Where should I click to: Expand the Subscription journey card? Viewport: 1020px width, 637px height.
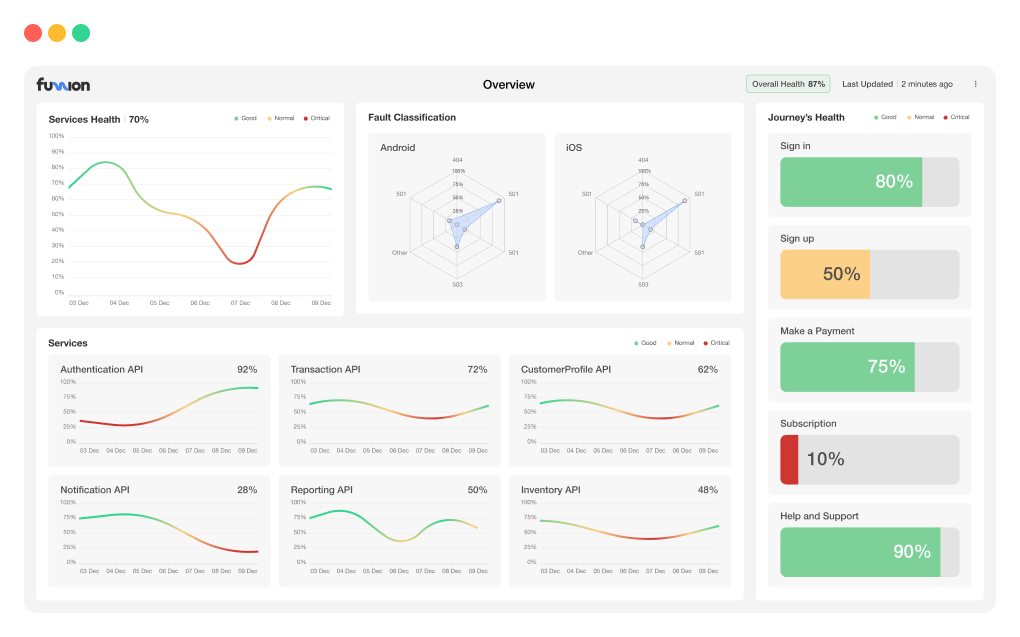click(x=868, y=452)
